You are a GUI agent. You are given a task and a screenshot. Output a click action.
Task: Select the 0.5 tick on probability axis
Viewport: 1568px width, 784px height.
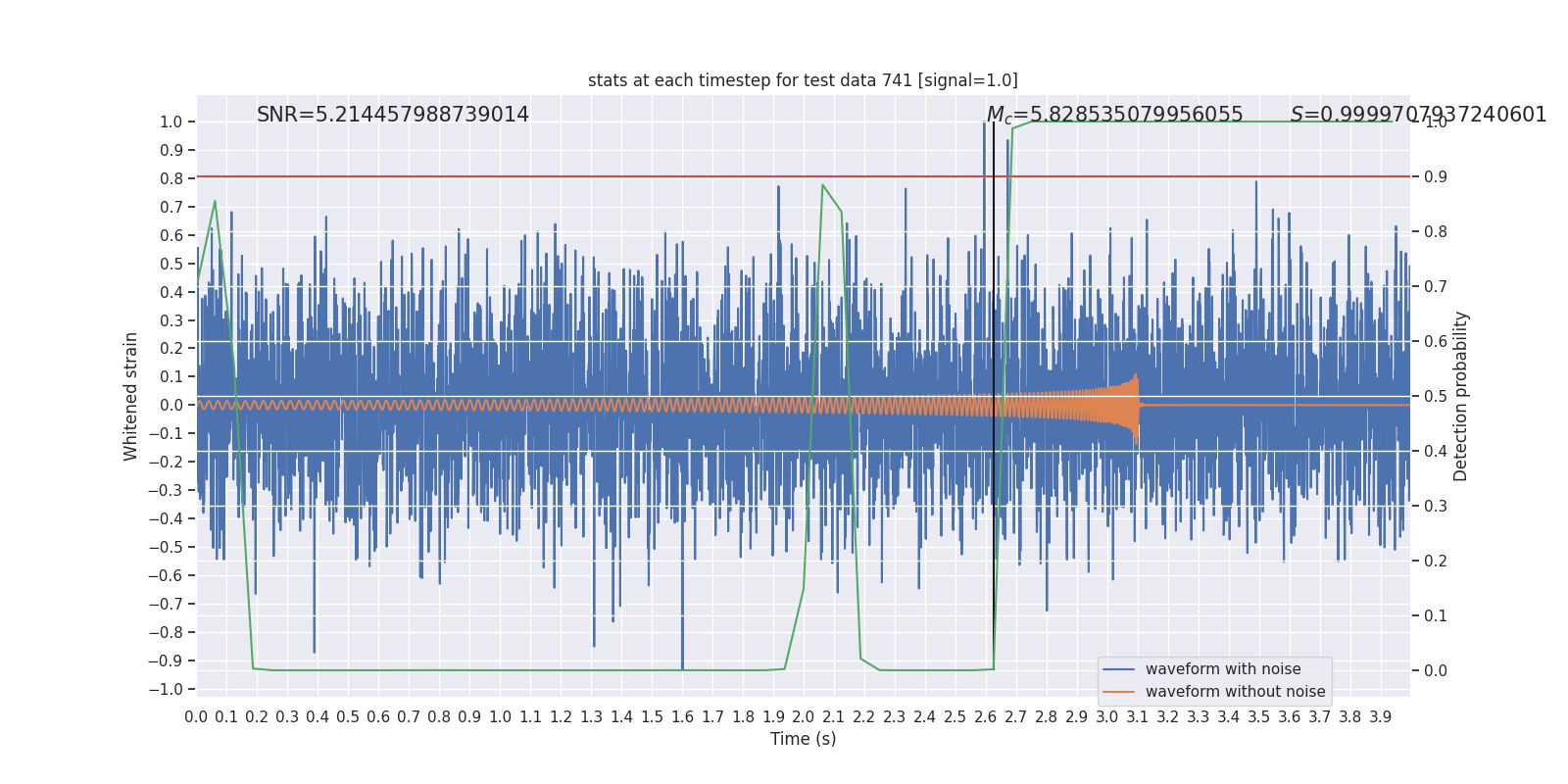tap(1435, 397)
